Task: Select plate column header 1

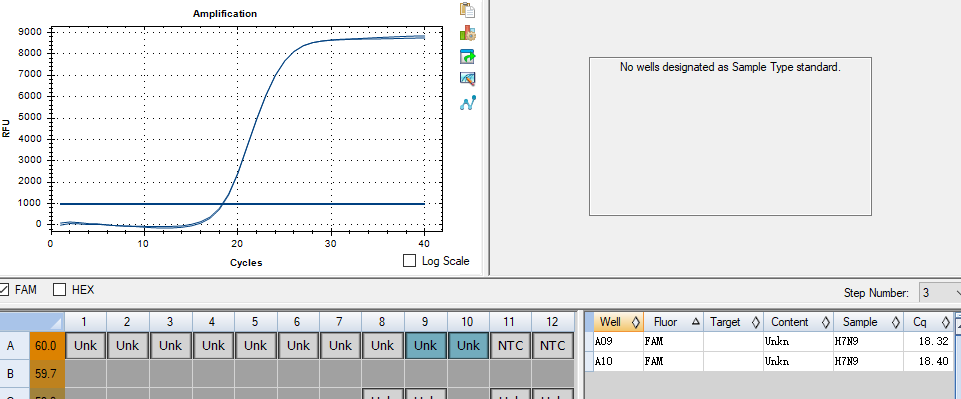Action: click(x=85, y=322)
